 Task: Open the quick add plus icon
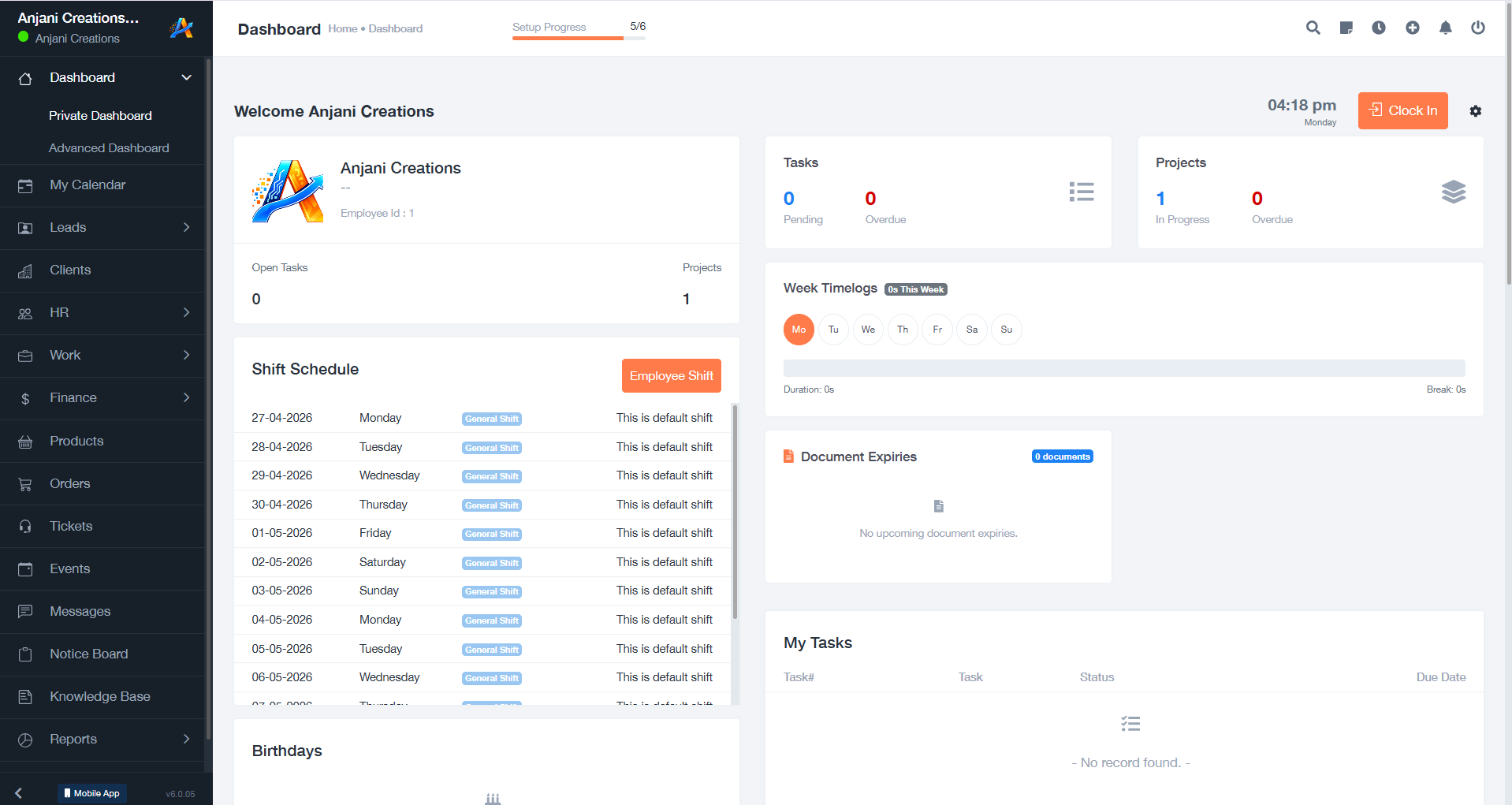point(1413,28)
